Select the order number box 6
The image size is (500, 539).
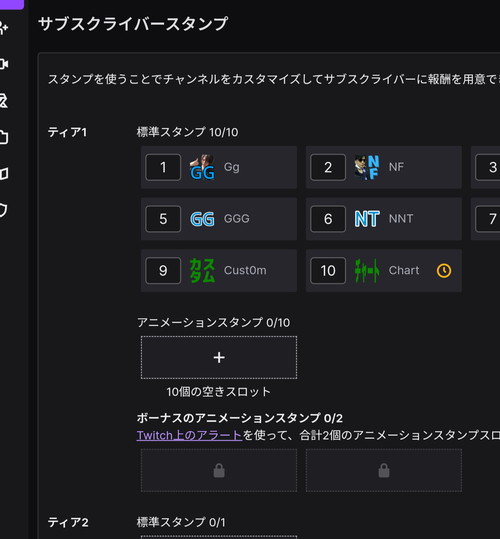coord(328,219)
